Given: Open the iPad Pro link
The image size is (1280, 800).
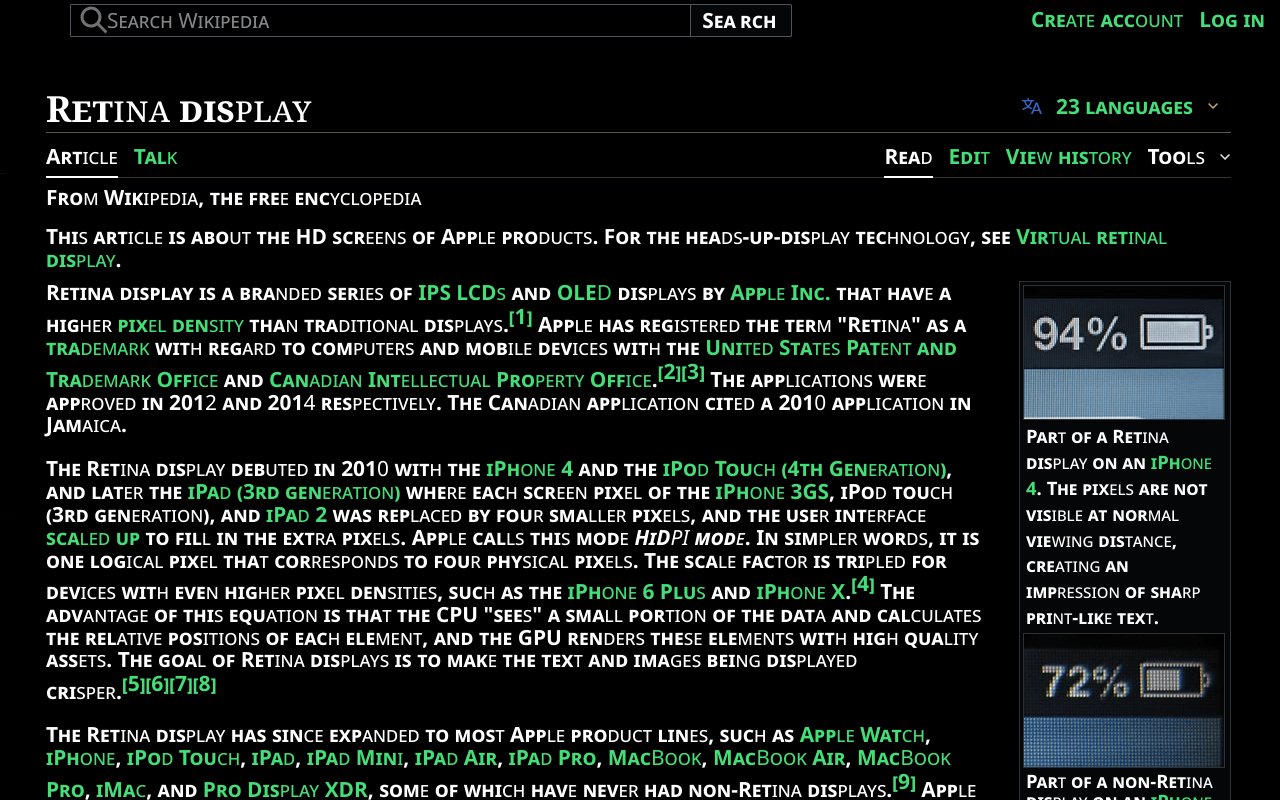Looking at the screenshot, I should pyautogui.click(x=552, y=758).
